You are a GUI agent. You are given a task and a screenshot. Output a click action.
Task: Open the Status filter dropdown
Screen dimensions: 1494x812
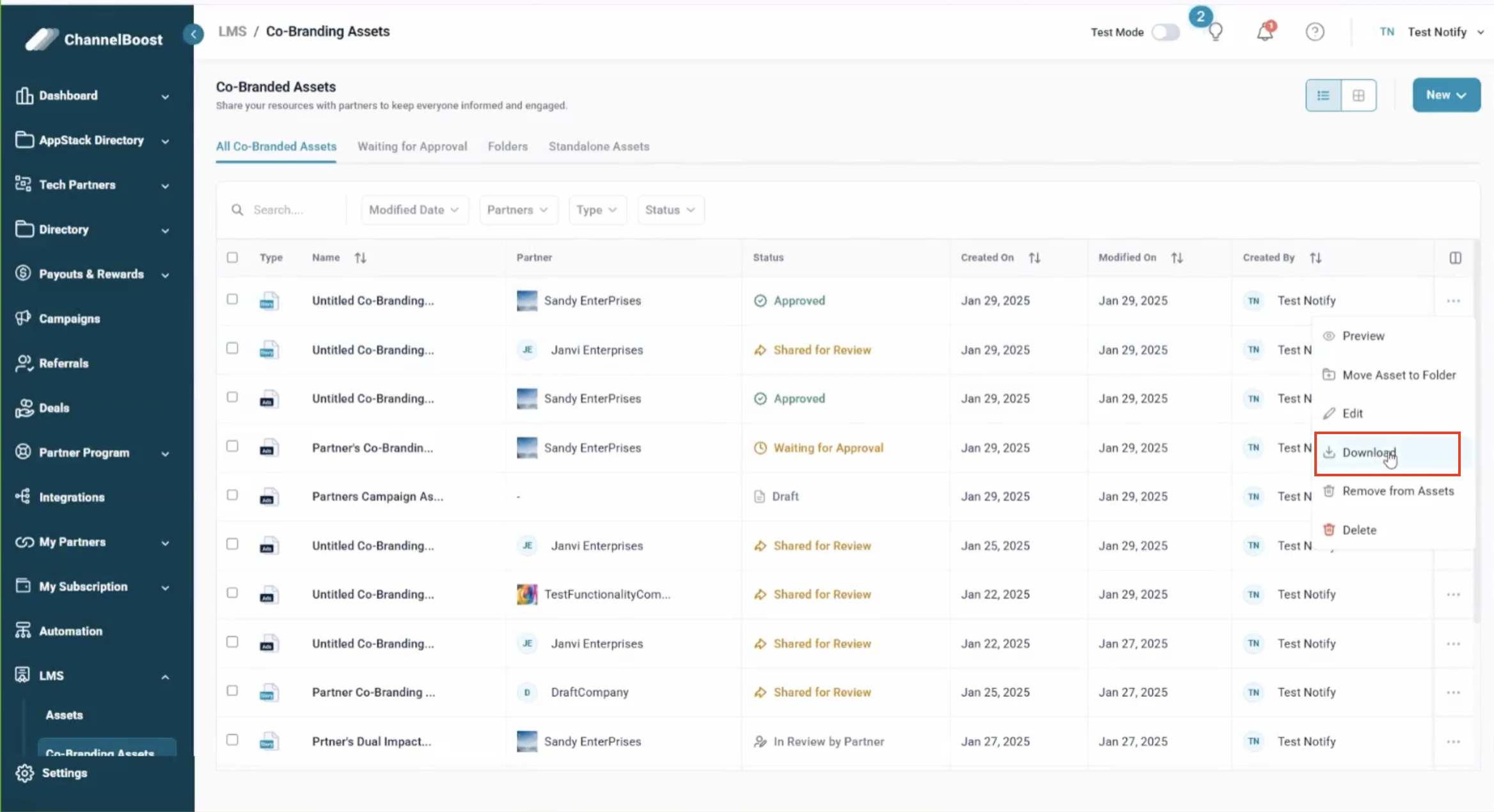[670, 210]
